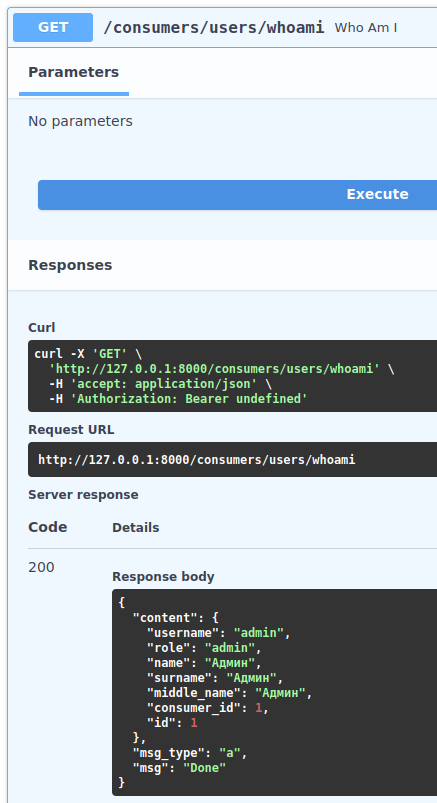Click the Request URL label
Viewport: 437px width, 803px height.
pyautogui.click(x=71, y=430)
